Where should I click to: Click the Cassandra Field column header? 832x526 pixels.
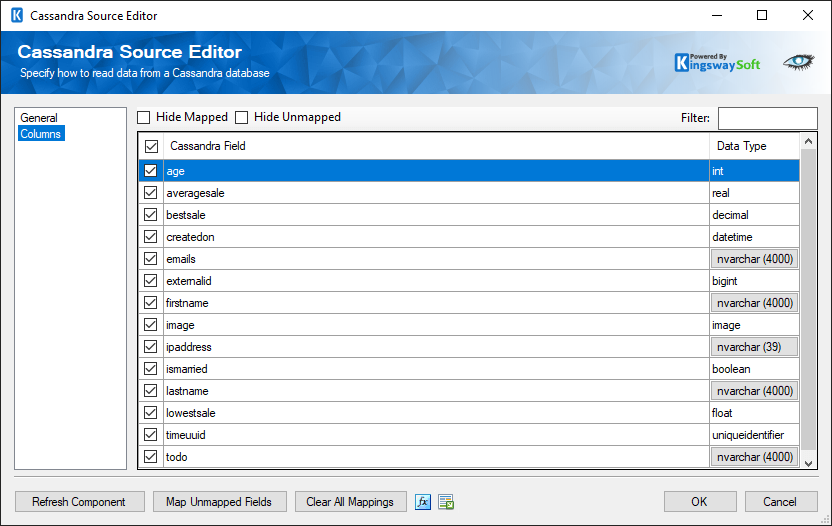tap(436, 146)
